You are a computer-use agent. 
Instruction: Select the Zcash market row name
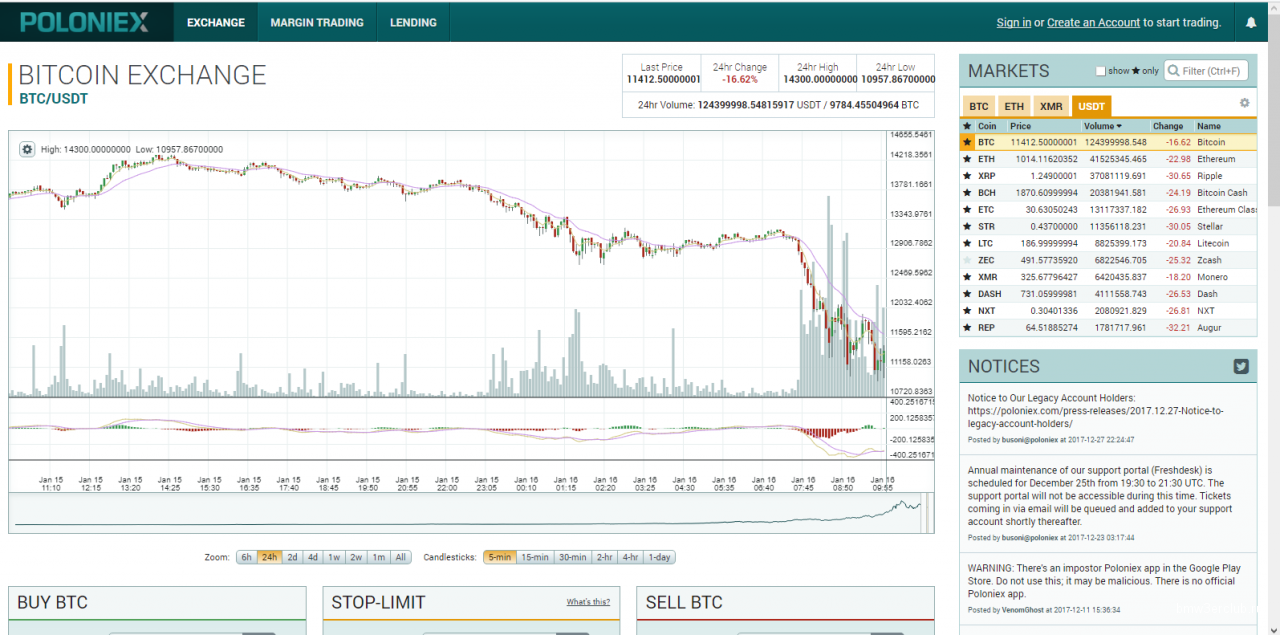1209,260
